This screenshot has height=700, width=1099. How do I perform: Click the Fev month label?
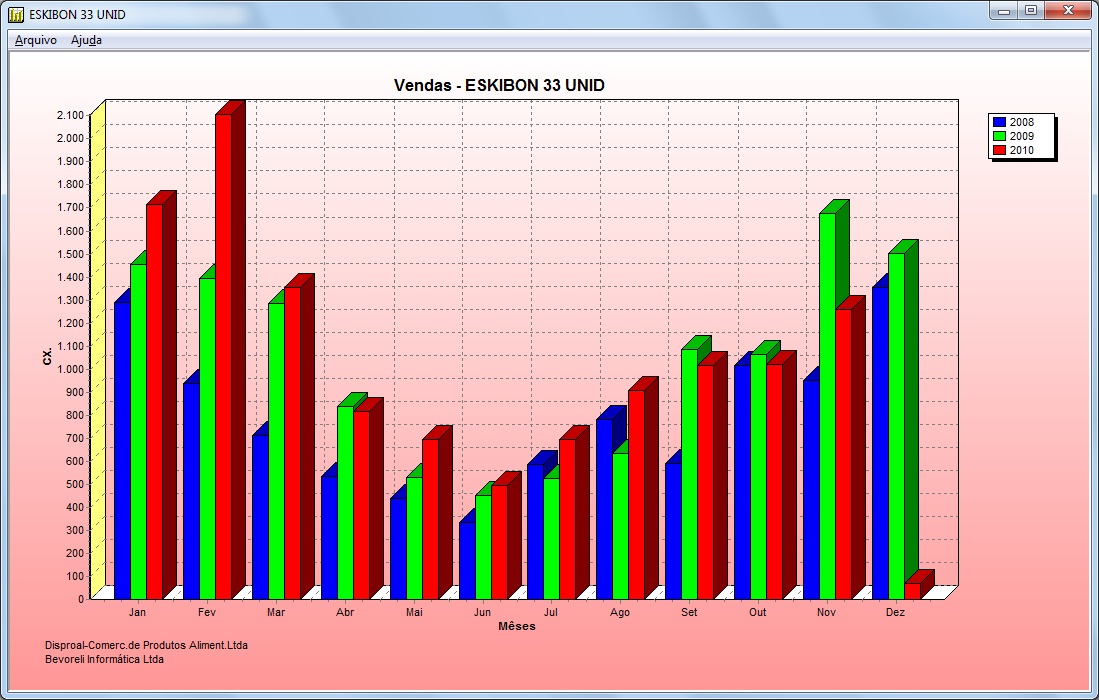pyautogui.click(x=207, y=612)
